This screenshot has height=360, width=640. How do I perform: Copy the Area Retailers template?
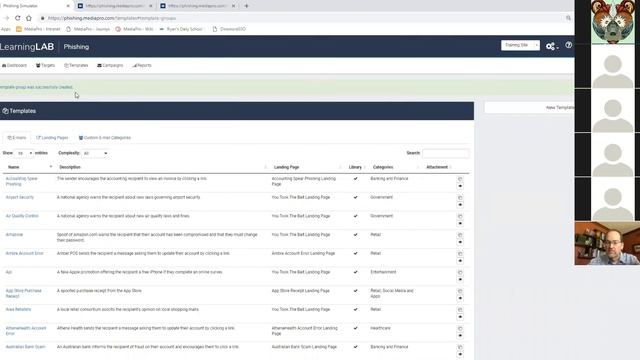coord(460,310)
